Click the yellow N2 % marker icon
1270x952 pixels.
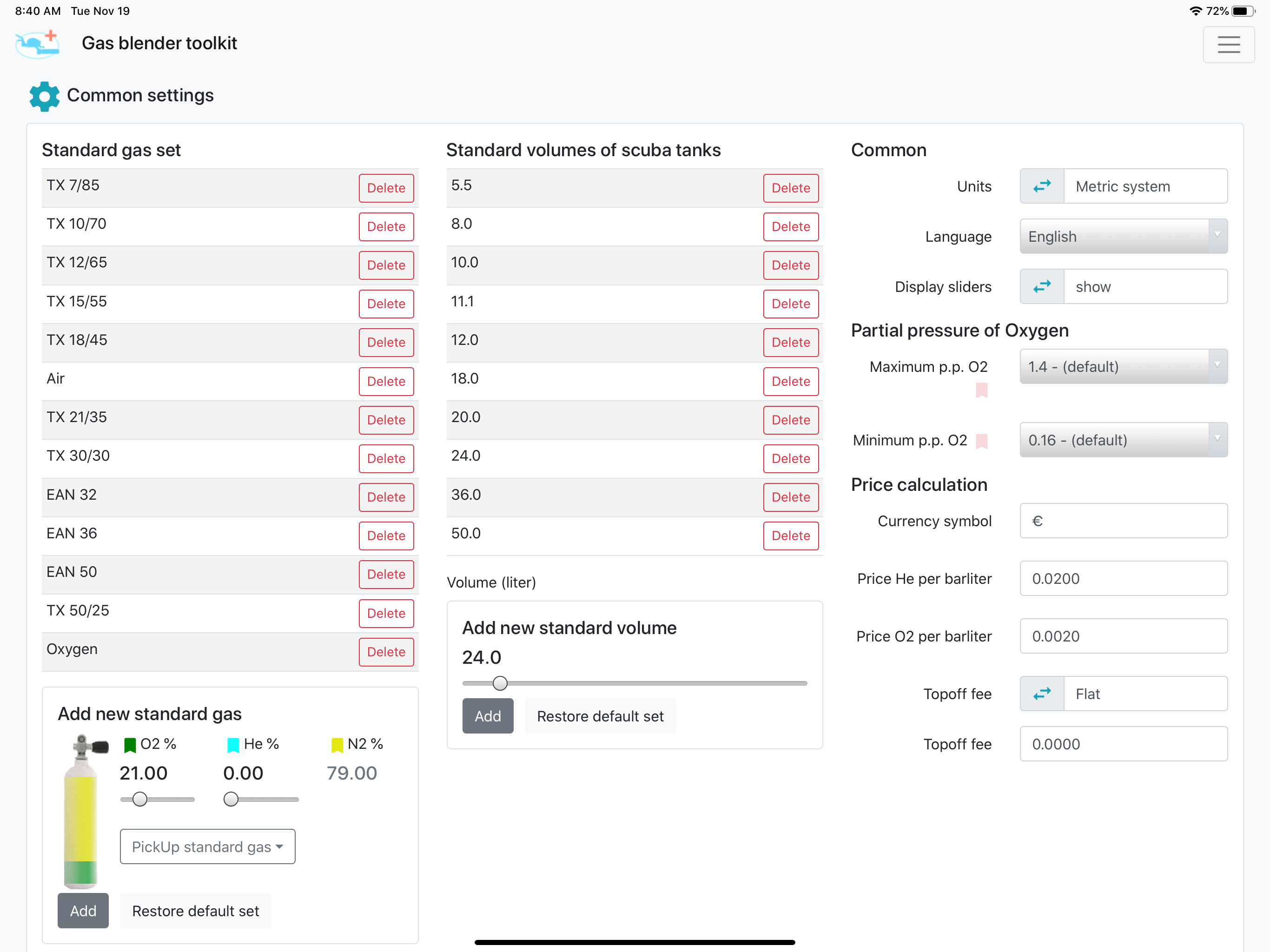pos(337,745)
